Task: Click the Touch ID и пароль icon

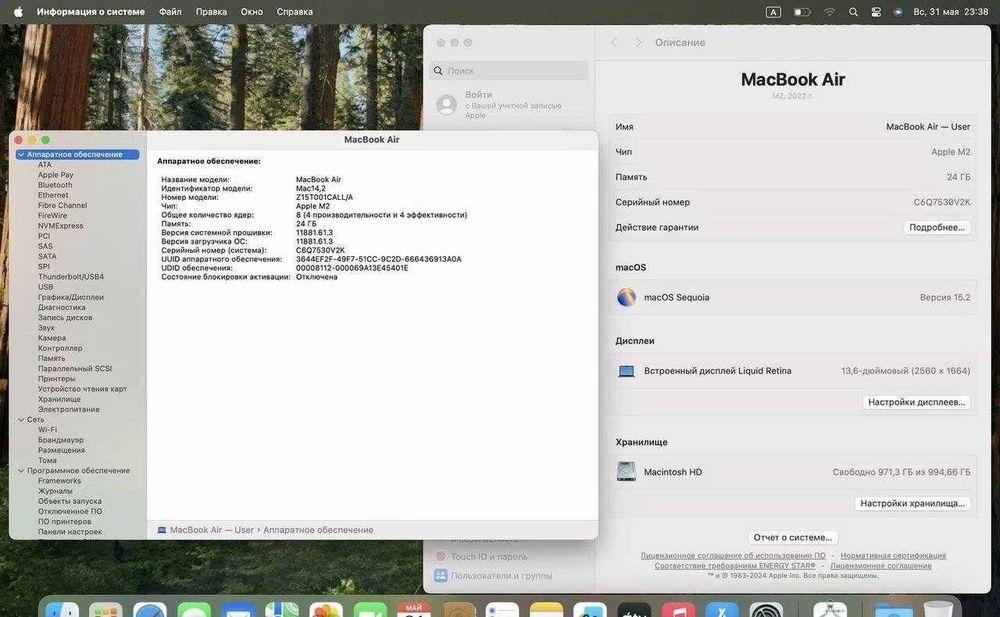Action: point(441,556)
